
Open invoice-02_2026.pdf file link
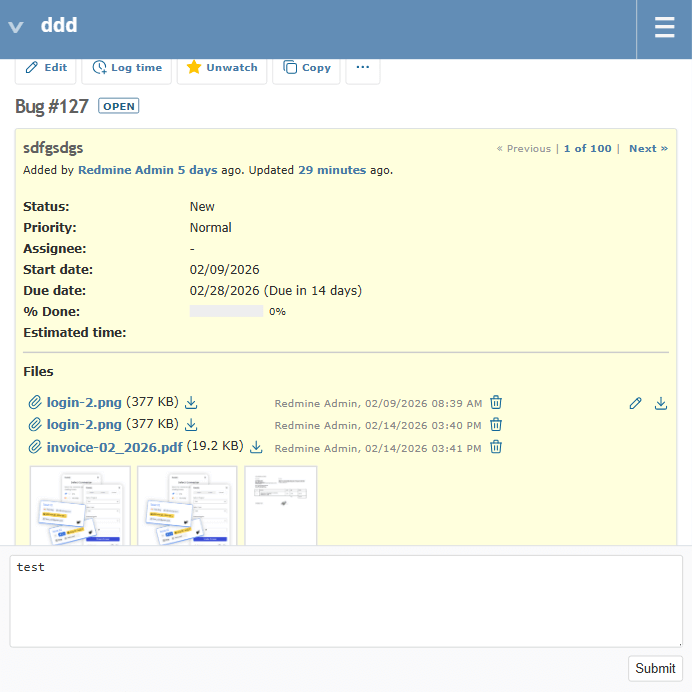click(x=114, y=447)
